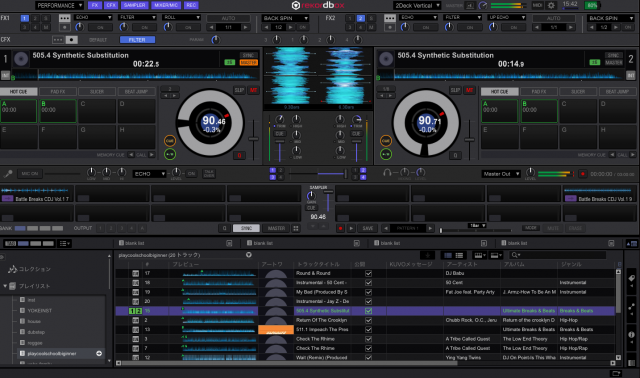Adjust deck 1 tempo slider

(x=253, y=139)
